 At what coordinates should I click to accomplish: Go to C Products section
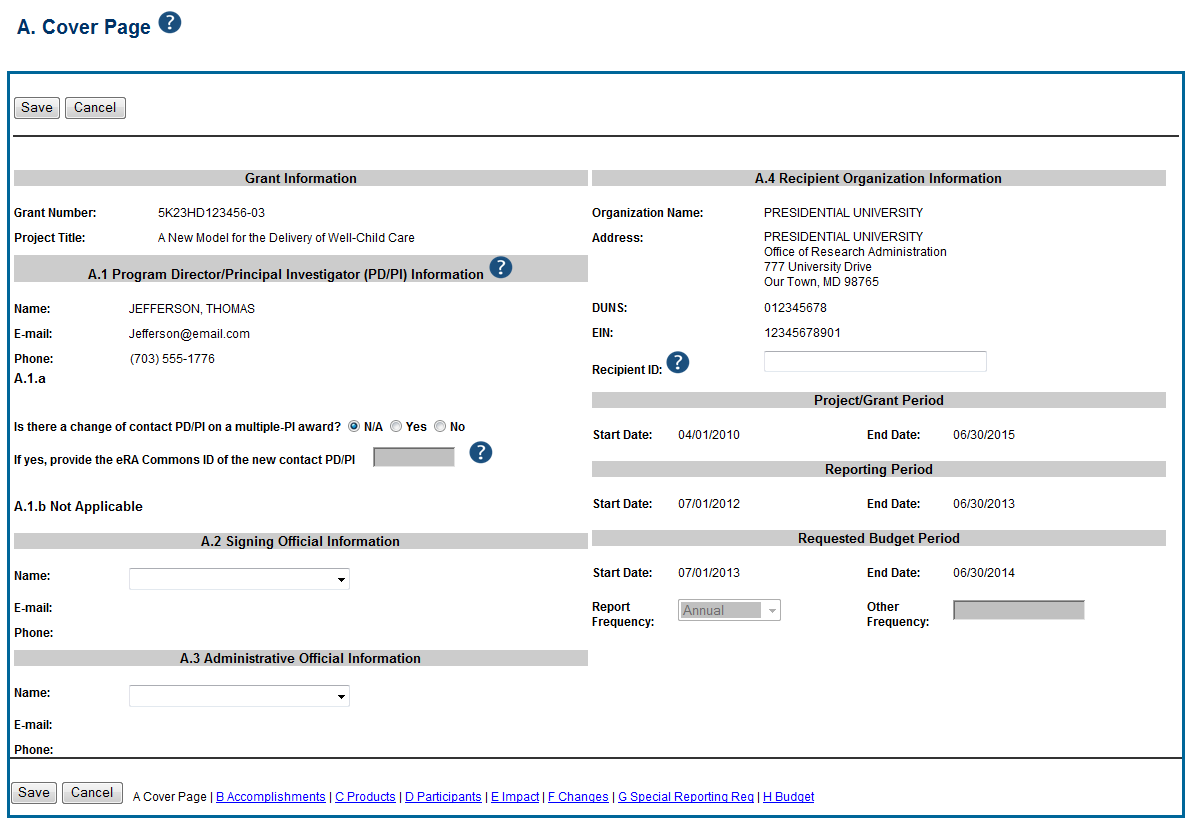click(365, 797)
